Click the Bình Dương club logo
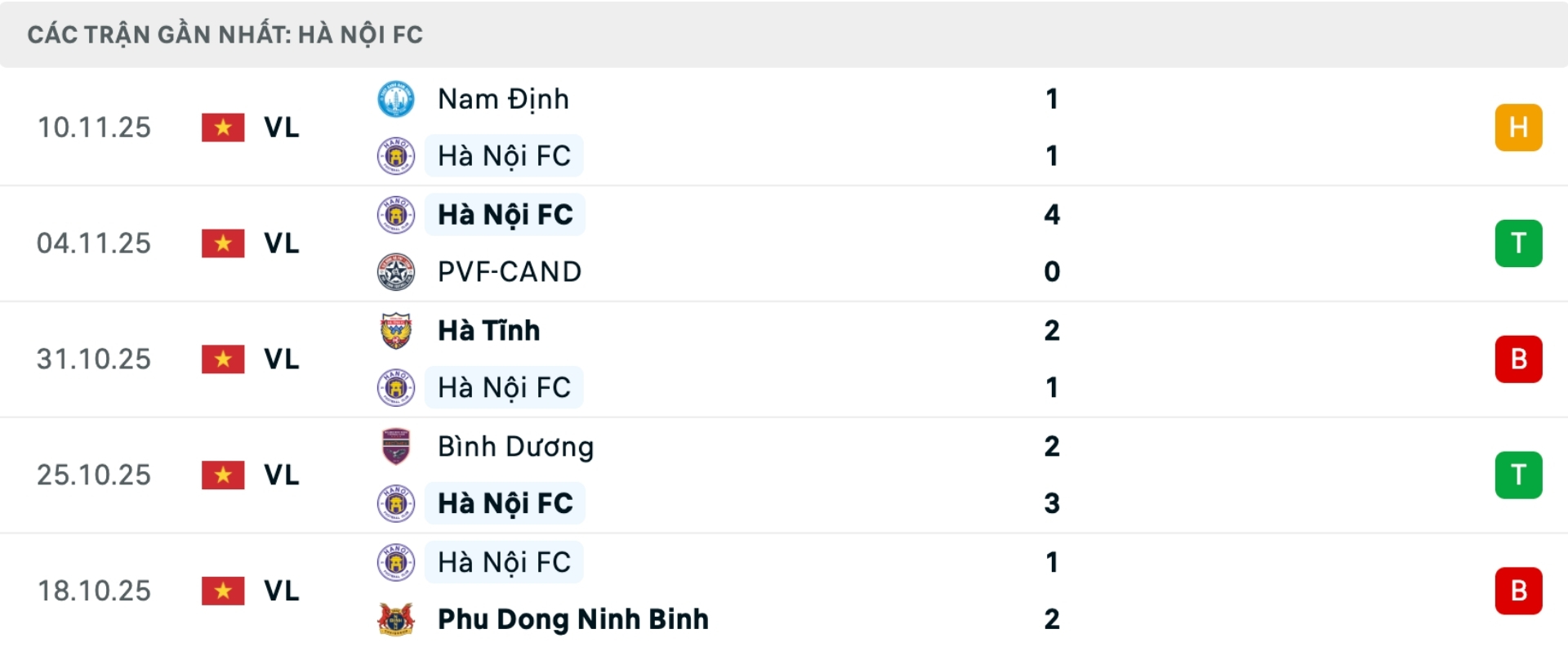Image resolution: width=1568 pixels, height=647 pixels. (395, 447)
